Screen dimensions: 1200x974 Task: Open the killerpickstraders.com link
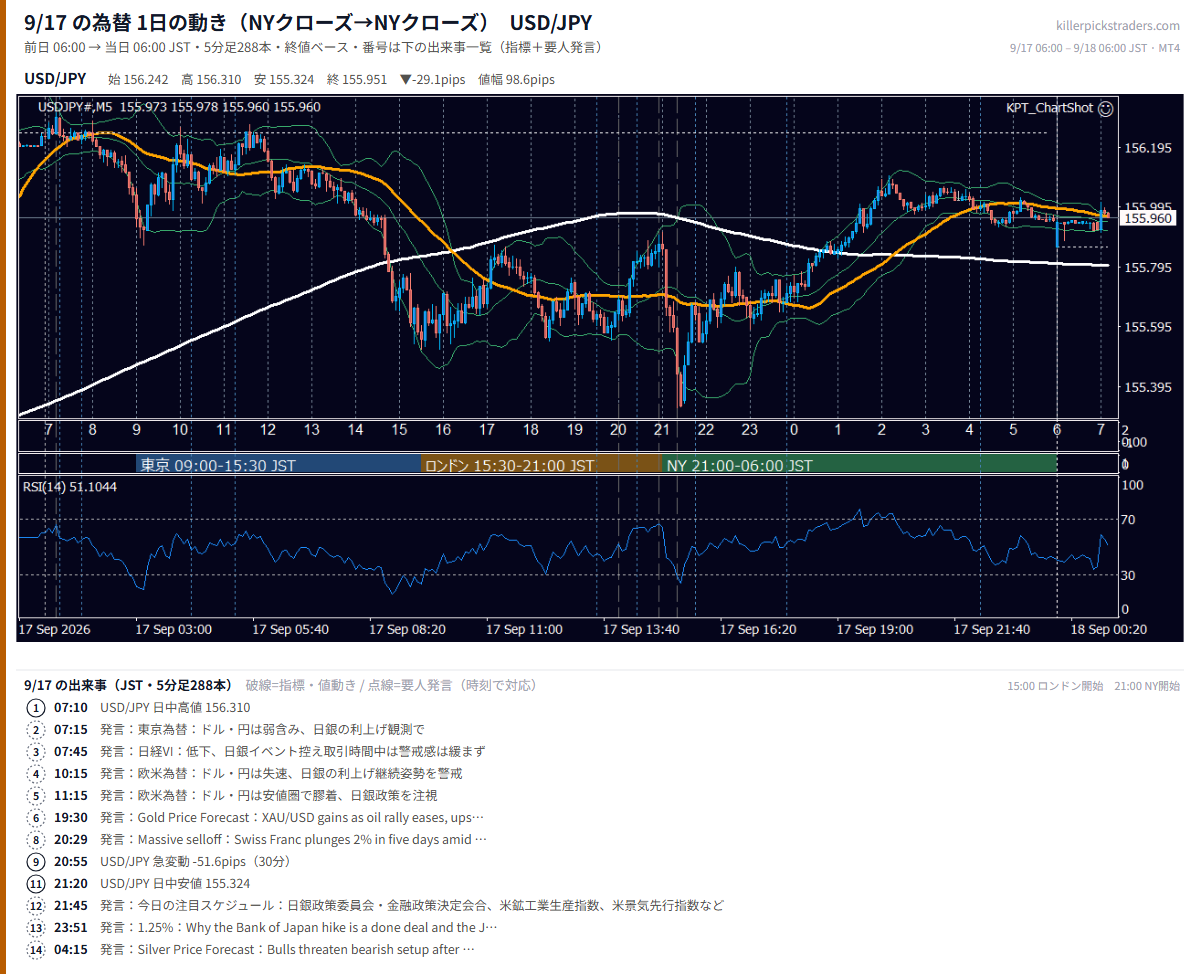(x=1118, y=26)
